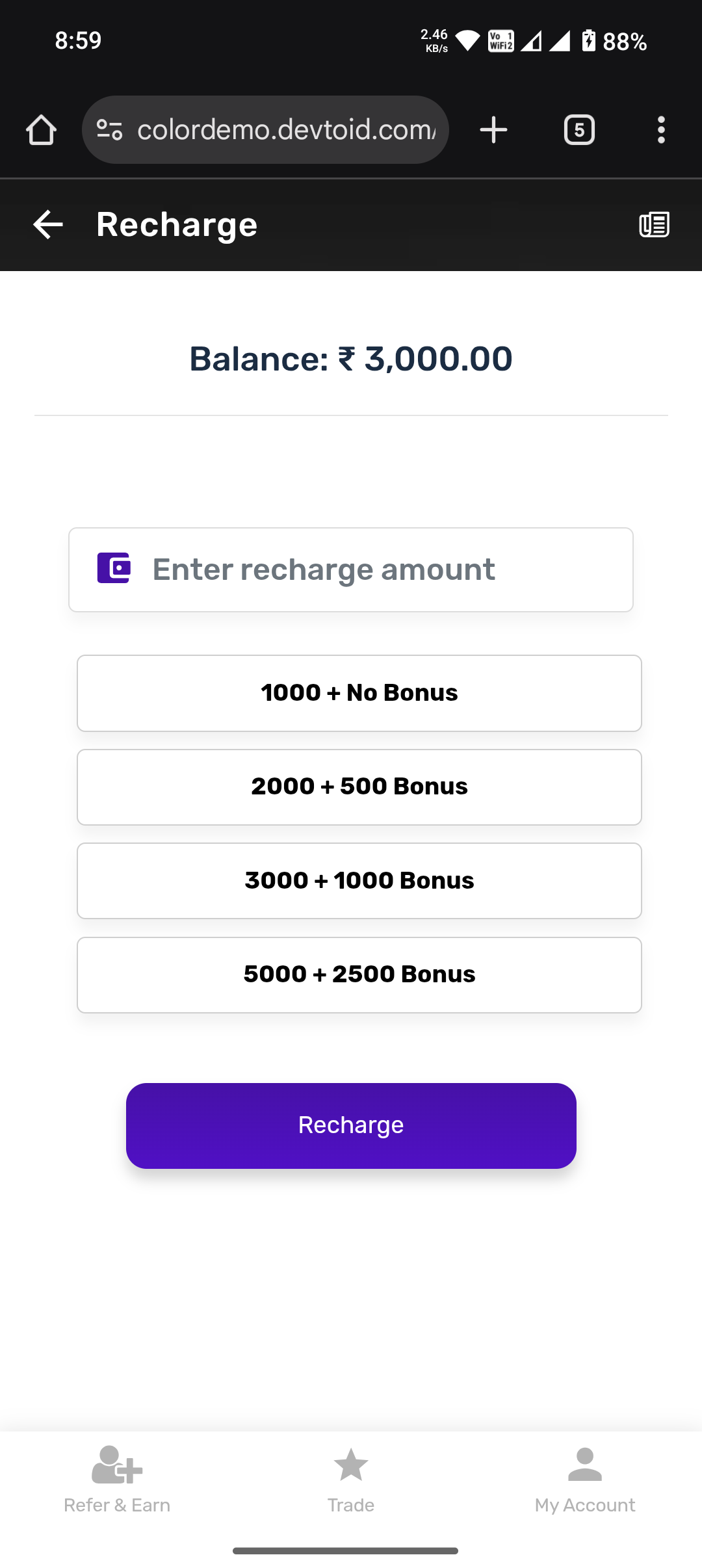Screen dimensions: 702x1568
Task: Select 5000 + 2500 Bonus option
Action: [x=359, y=974]
